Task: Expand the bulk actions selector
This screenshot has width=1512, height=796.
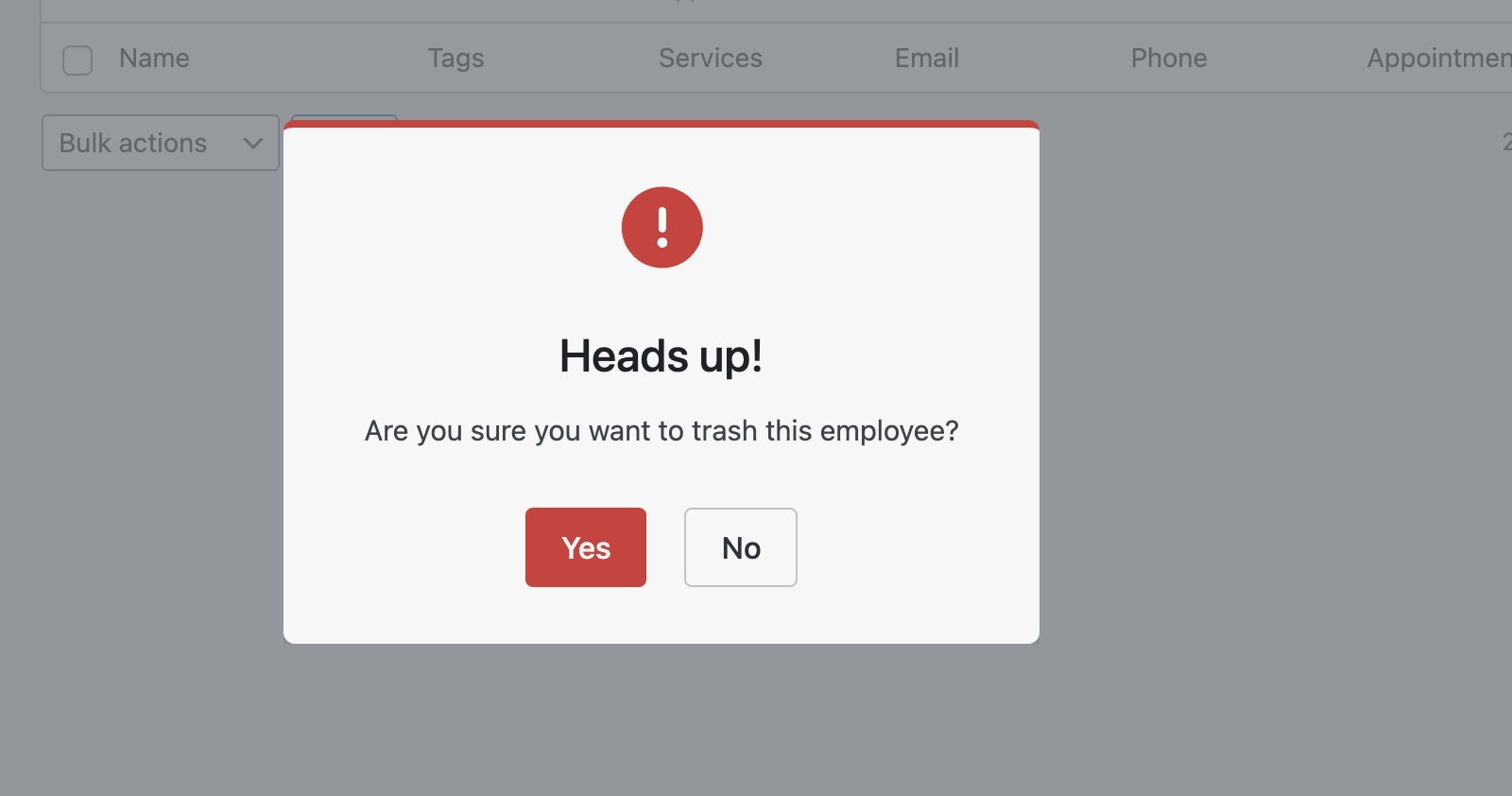Action: (x=160, y=143)
